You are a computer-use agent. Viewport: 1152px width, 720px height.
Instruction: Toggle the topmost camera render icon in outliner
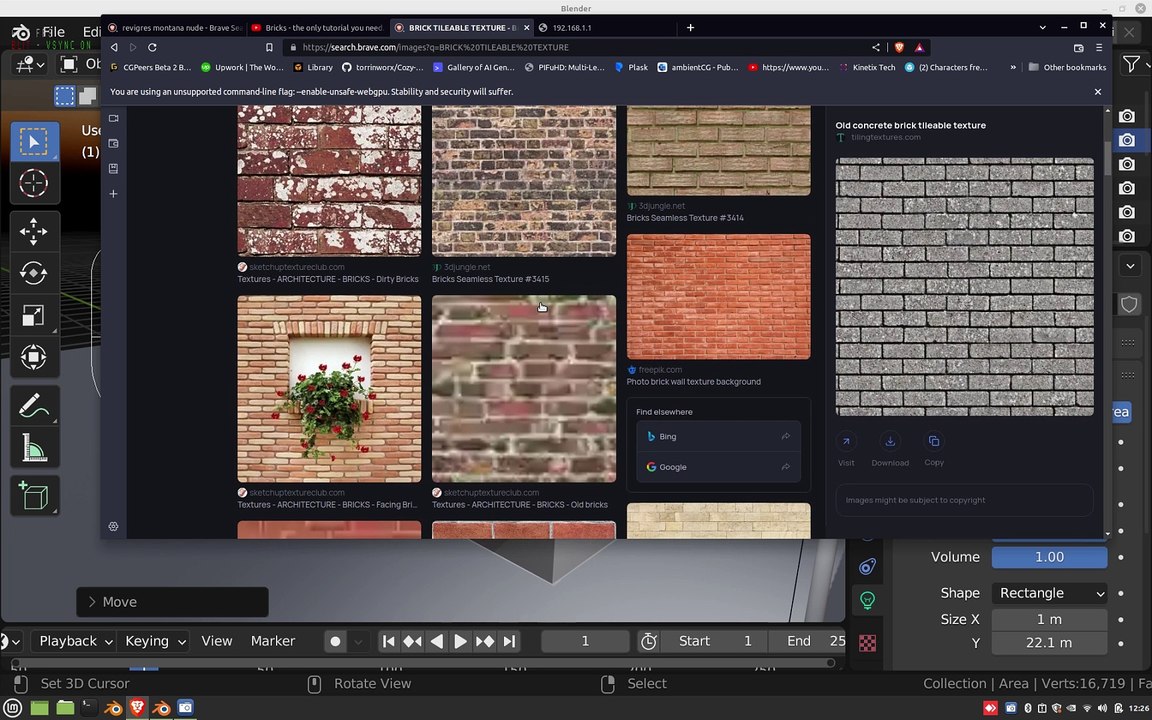(x=1126, y=116)
